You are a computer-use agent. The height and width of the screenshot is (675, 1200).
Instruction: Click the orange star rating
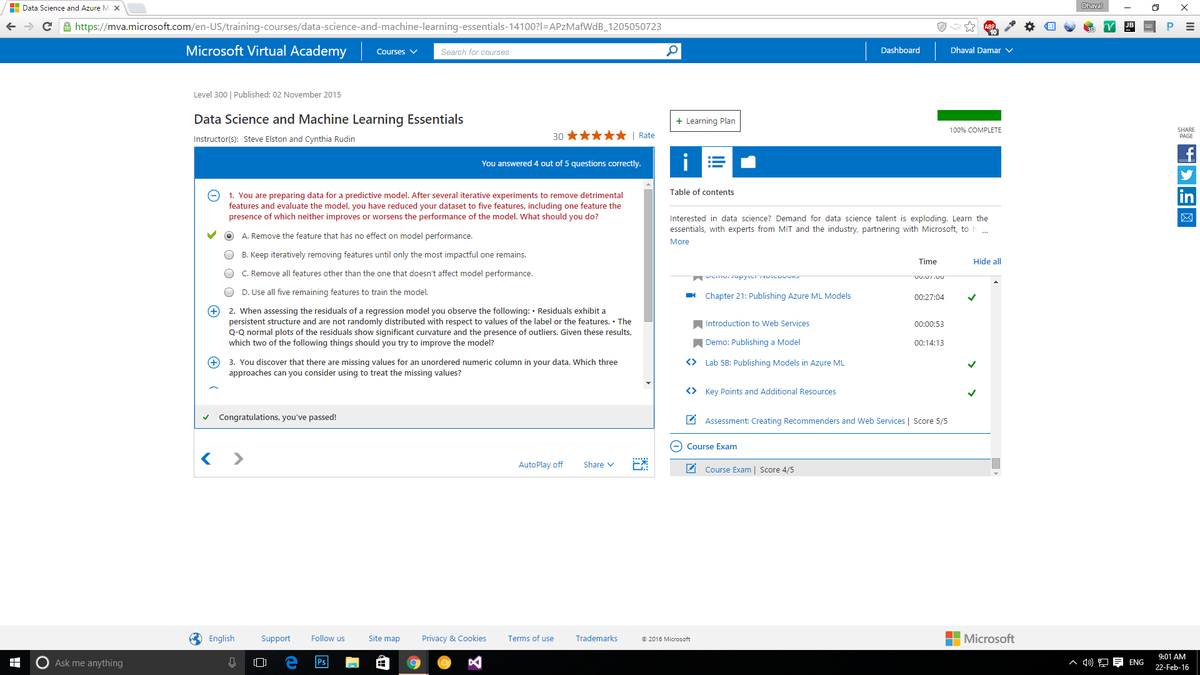597,135
